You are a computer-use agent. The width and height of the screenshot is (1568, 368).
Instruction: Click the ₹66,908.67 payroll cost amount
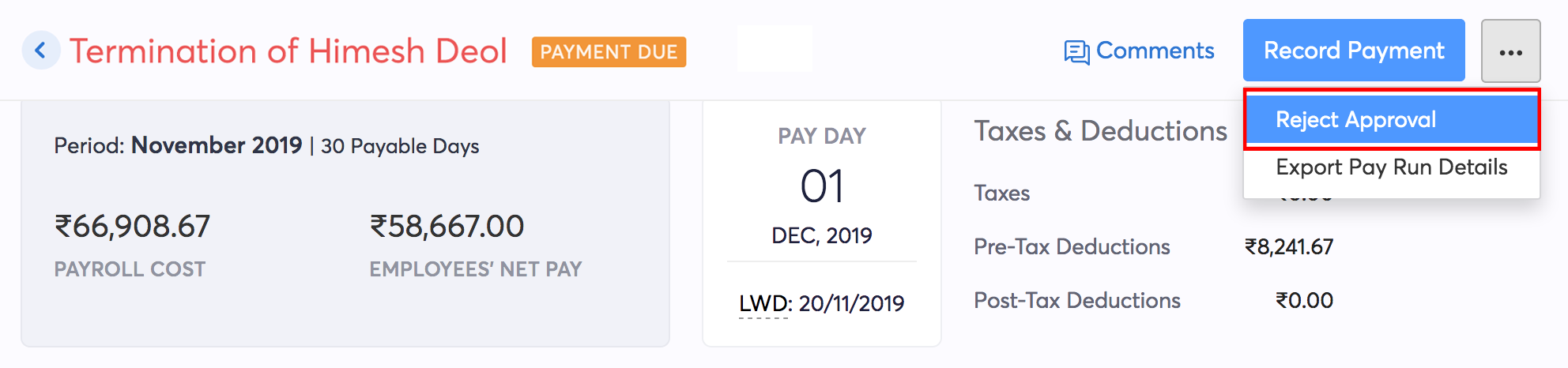132,227
